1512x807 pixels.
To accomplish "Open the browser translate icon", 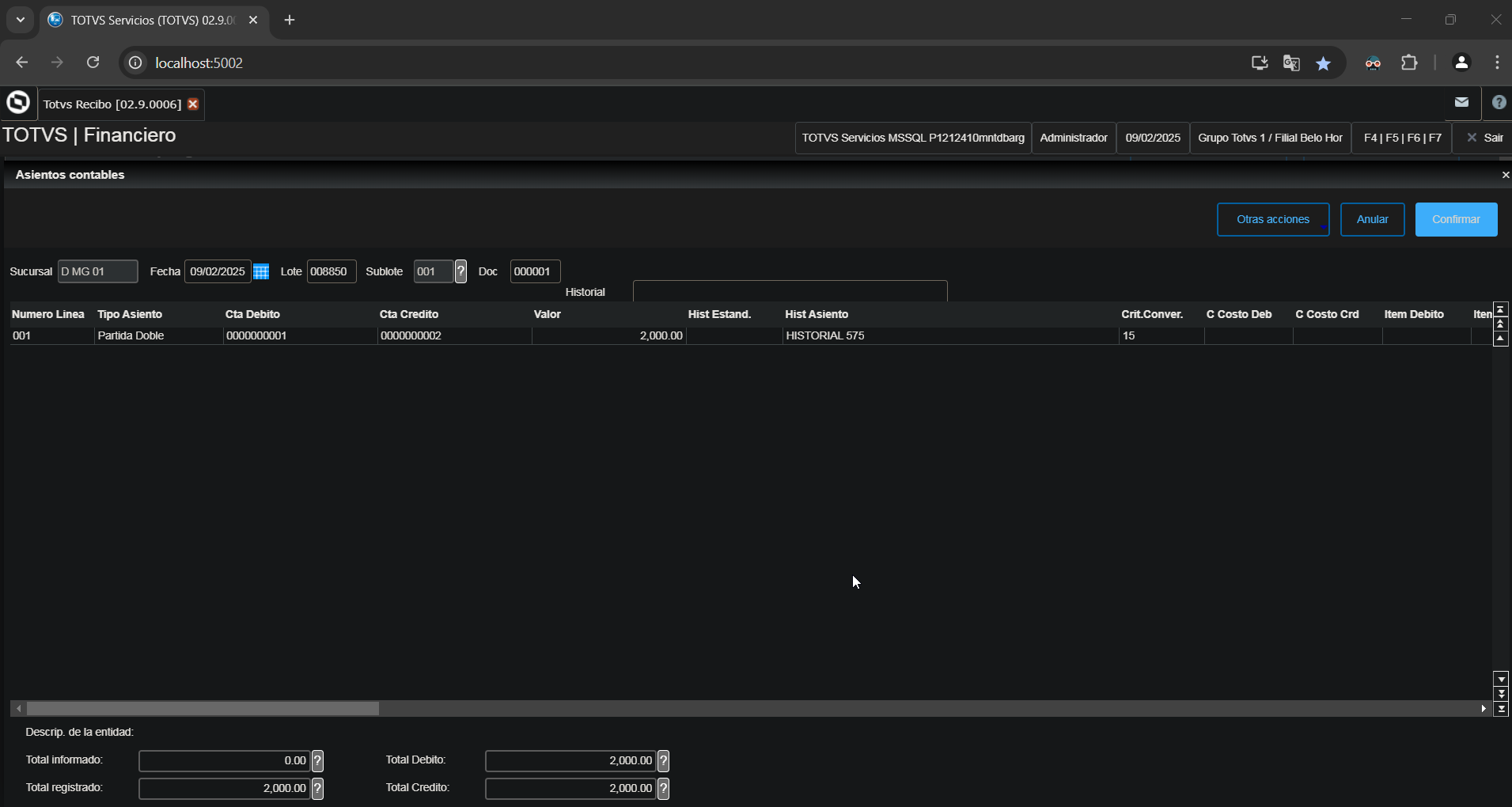I will click(1292, 63).
